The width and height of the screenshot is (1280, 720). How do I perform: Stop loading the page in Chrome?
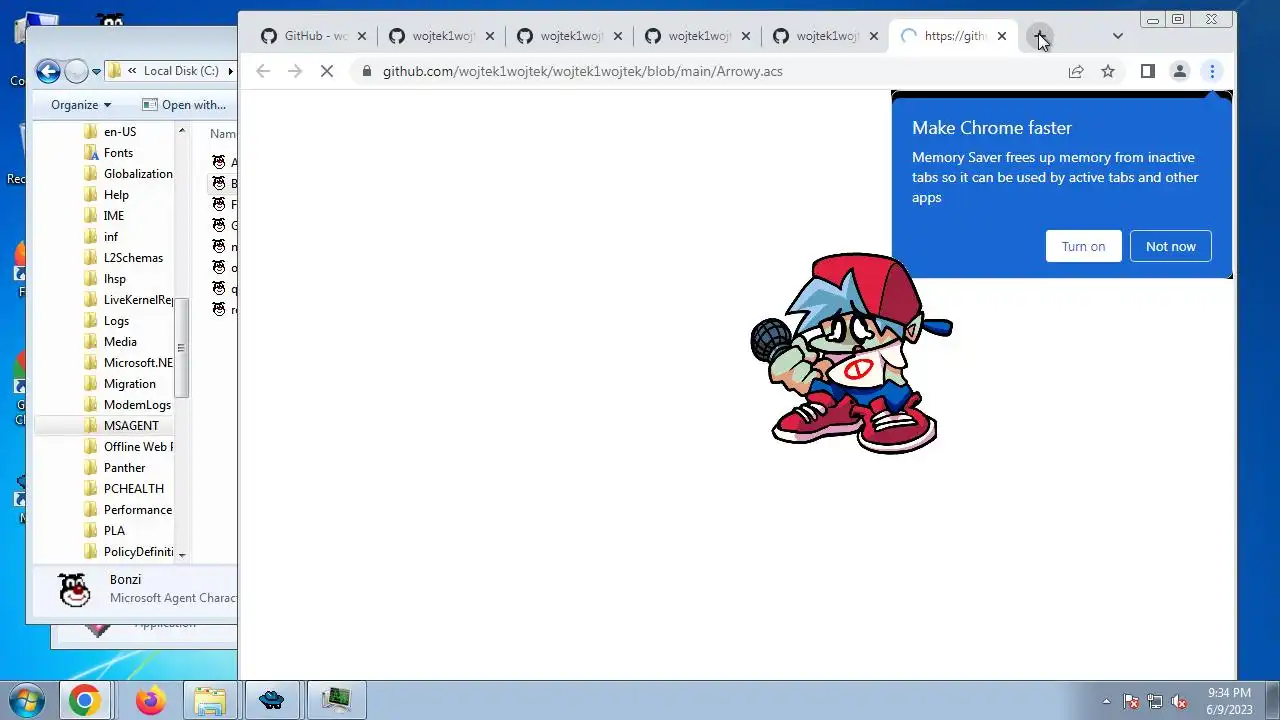click(326, 71)
